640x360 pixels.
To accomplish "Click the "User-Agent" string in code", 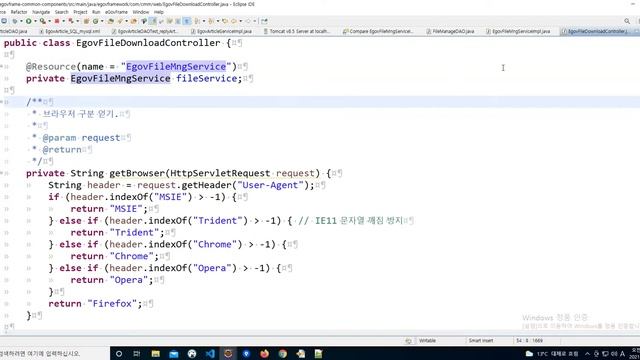I will pos(270,185).
